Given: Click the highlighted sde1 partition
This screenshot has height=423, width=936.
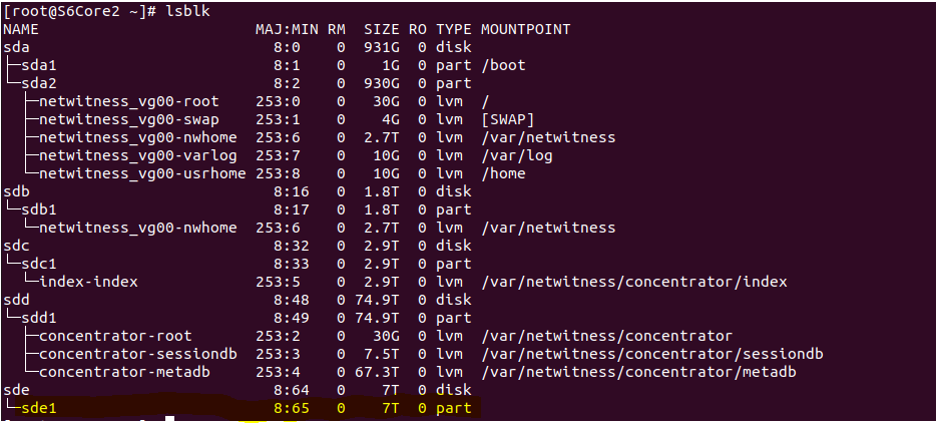Looking at the screenshot, I should 40,408.
